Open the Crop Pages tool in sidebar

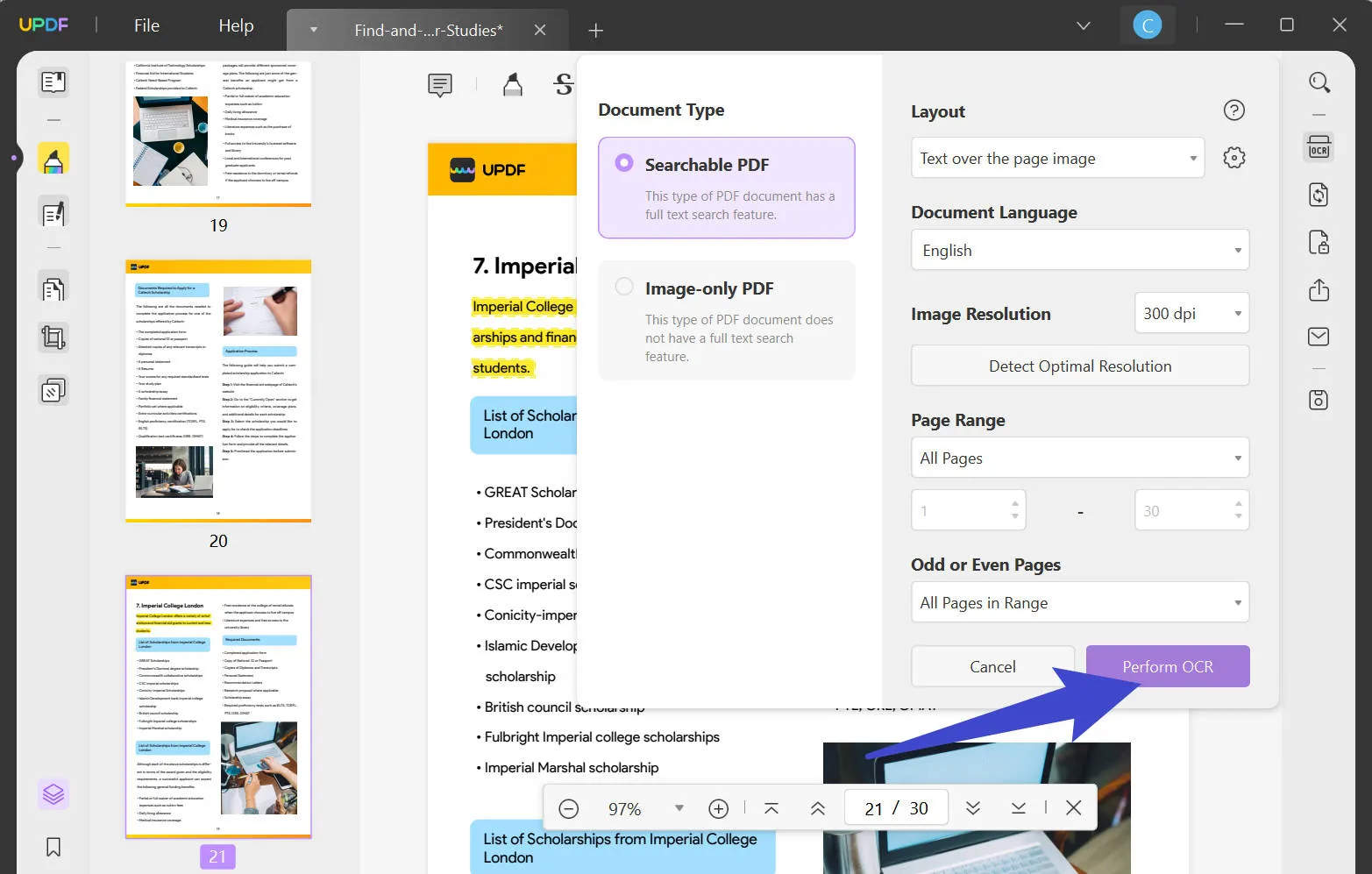click(53, 338)
